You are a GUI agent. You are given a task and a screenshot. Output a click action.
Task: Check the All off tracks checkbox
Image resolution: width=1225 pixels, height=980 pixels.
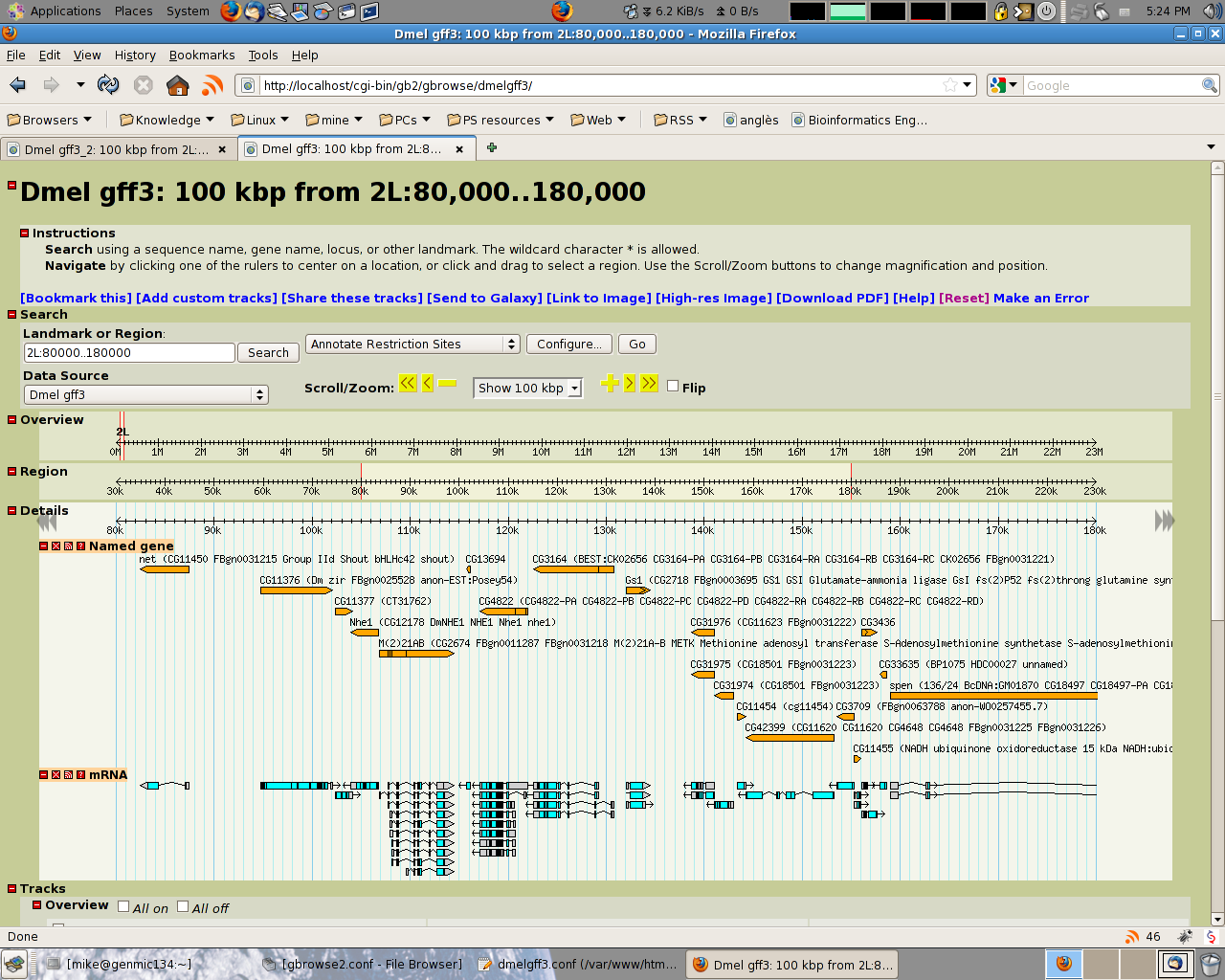click(183, 906)
